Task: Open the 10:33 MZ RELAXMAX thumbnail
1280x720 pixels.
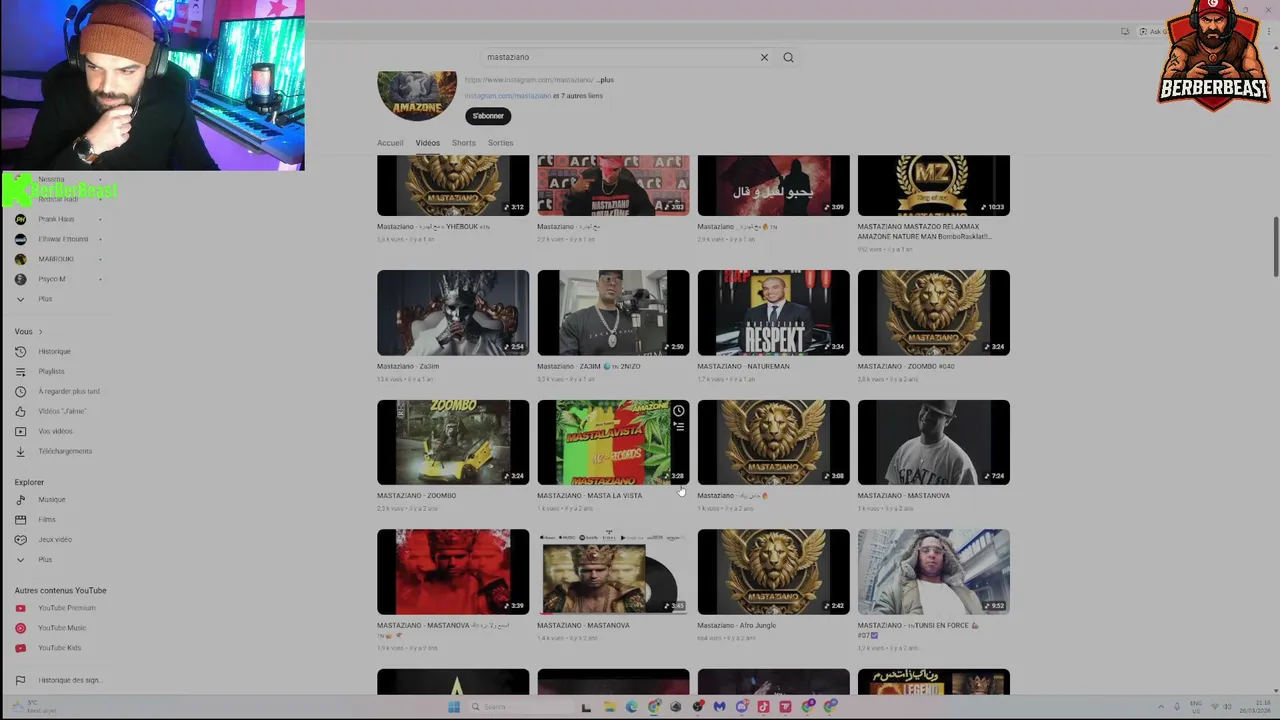Action: (x=934, y=186)
